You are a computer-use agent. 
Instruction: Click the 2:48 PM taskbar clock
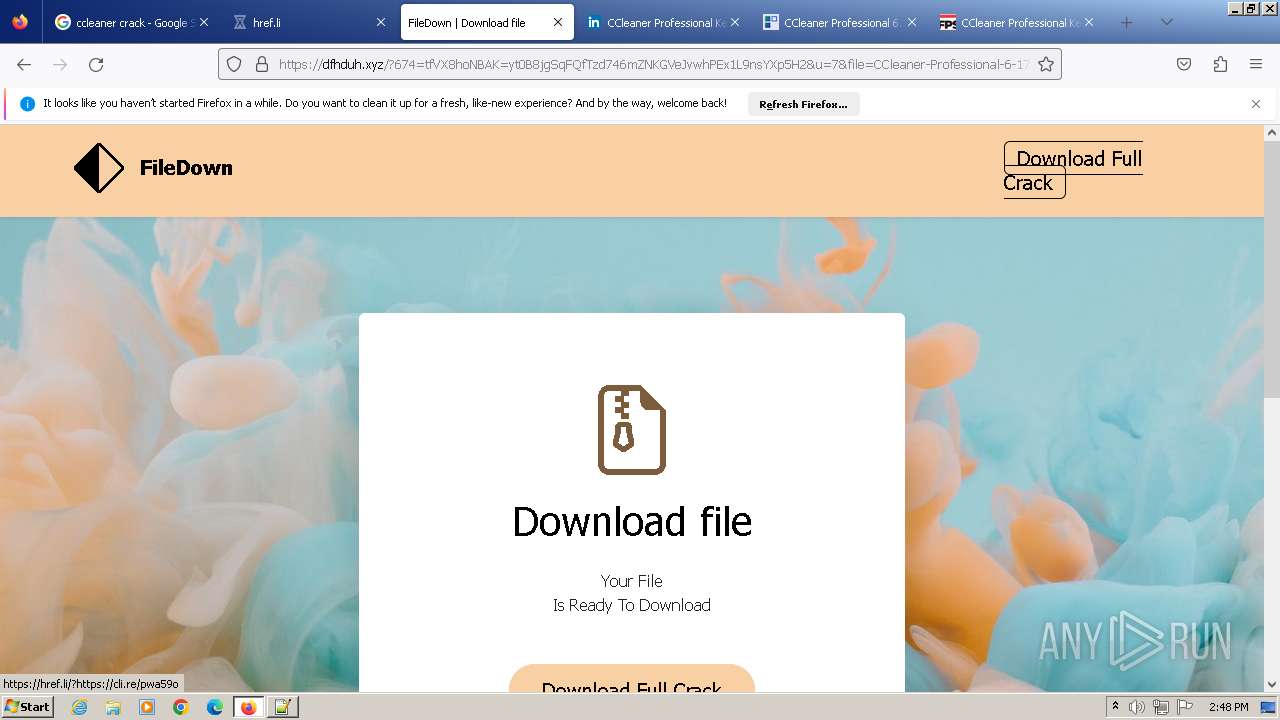tap(1228, 707)
